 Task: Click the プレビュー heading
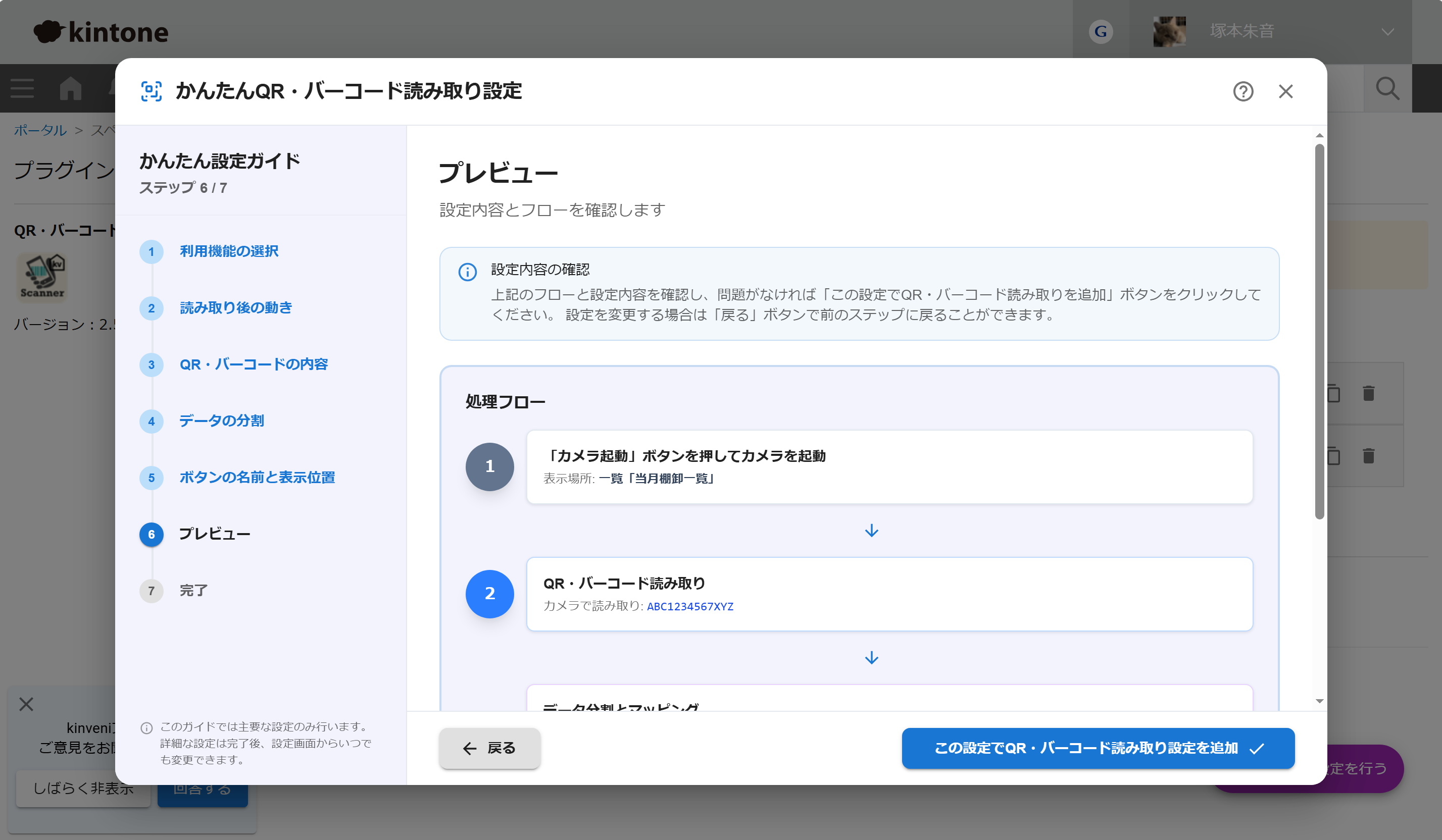coord(498,173)
